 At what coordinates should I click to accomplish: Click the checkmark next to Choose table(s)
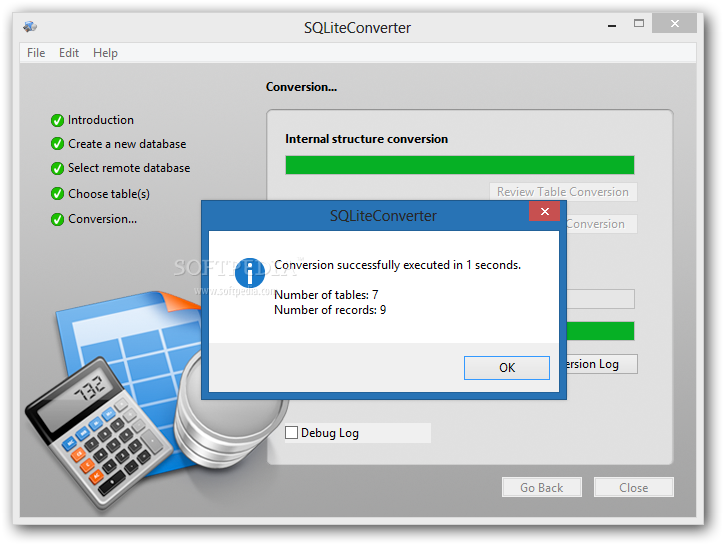point(57,194)
